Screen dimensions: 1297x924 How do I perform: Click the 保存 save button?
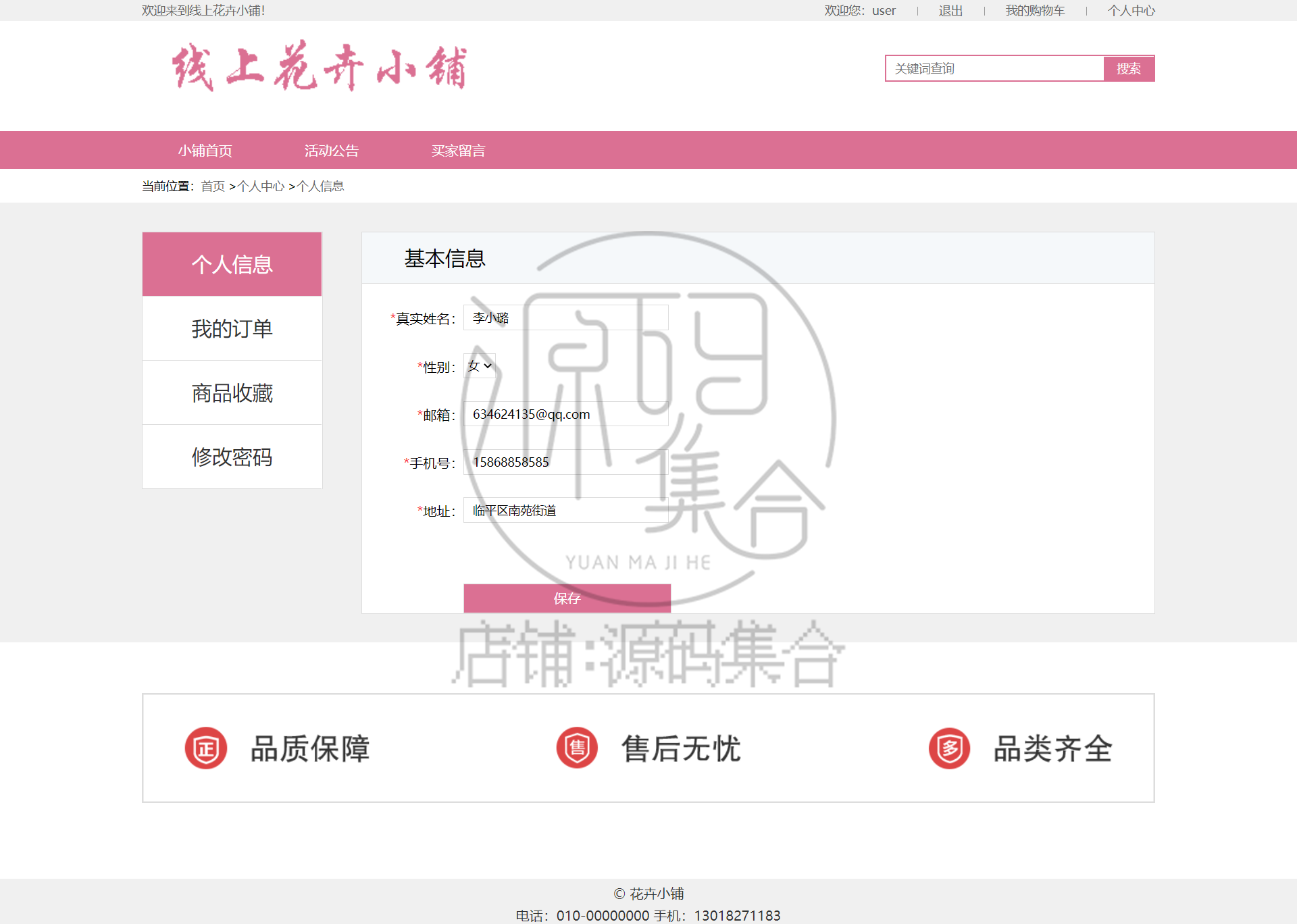tap(567, 598)
